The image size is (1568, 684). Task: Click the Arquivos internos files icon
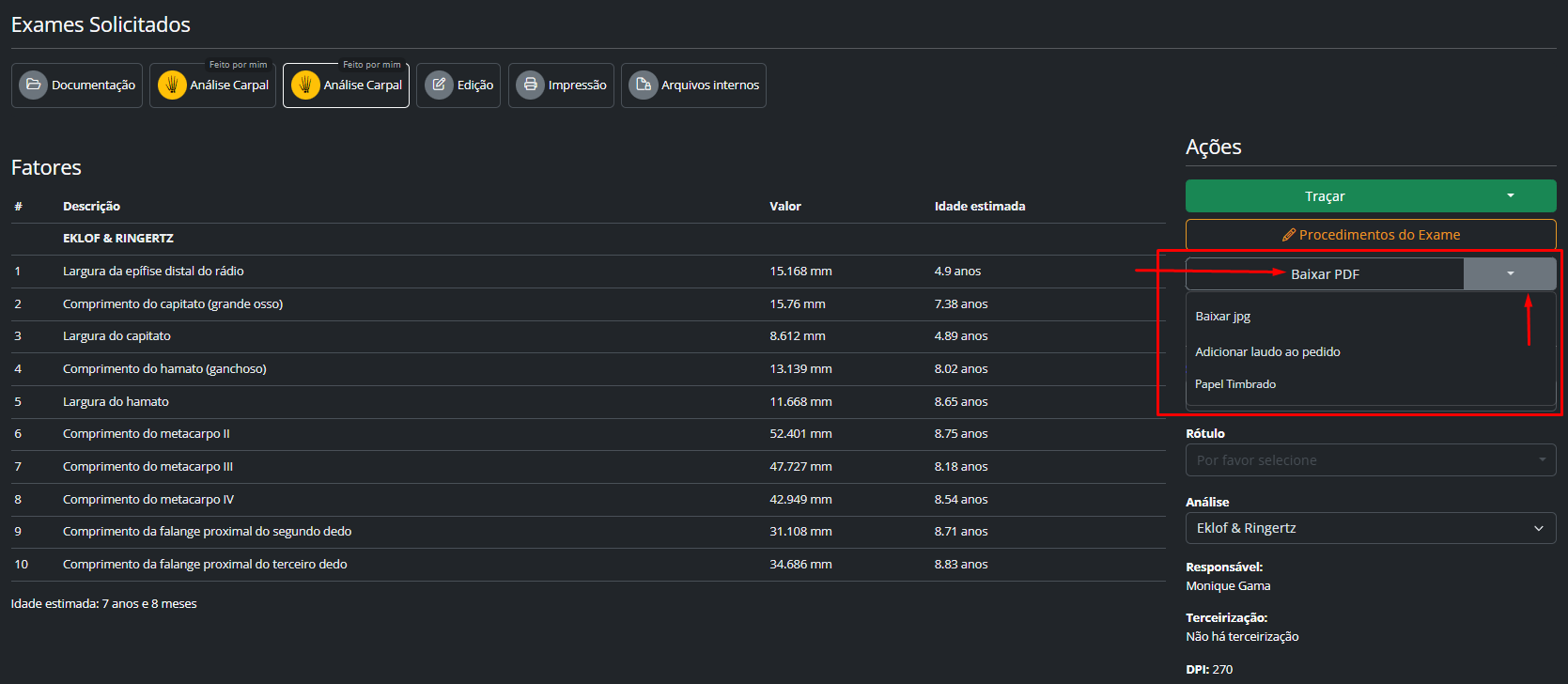[x=644, y=85]
